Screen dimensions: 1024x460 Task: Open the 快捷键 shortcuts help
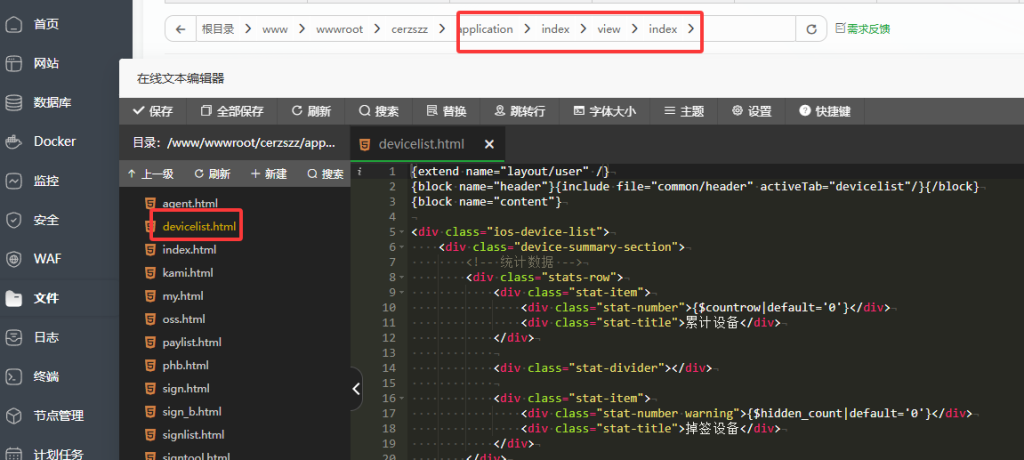coord(824,111)
